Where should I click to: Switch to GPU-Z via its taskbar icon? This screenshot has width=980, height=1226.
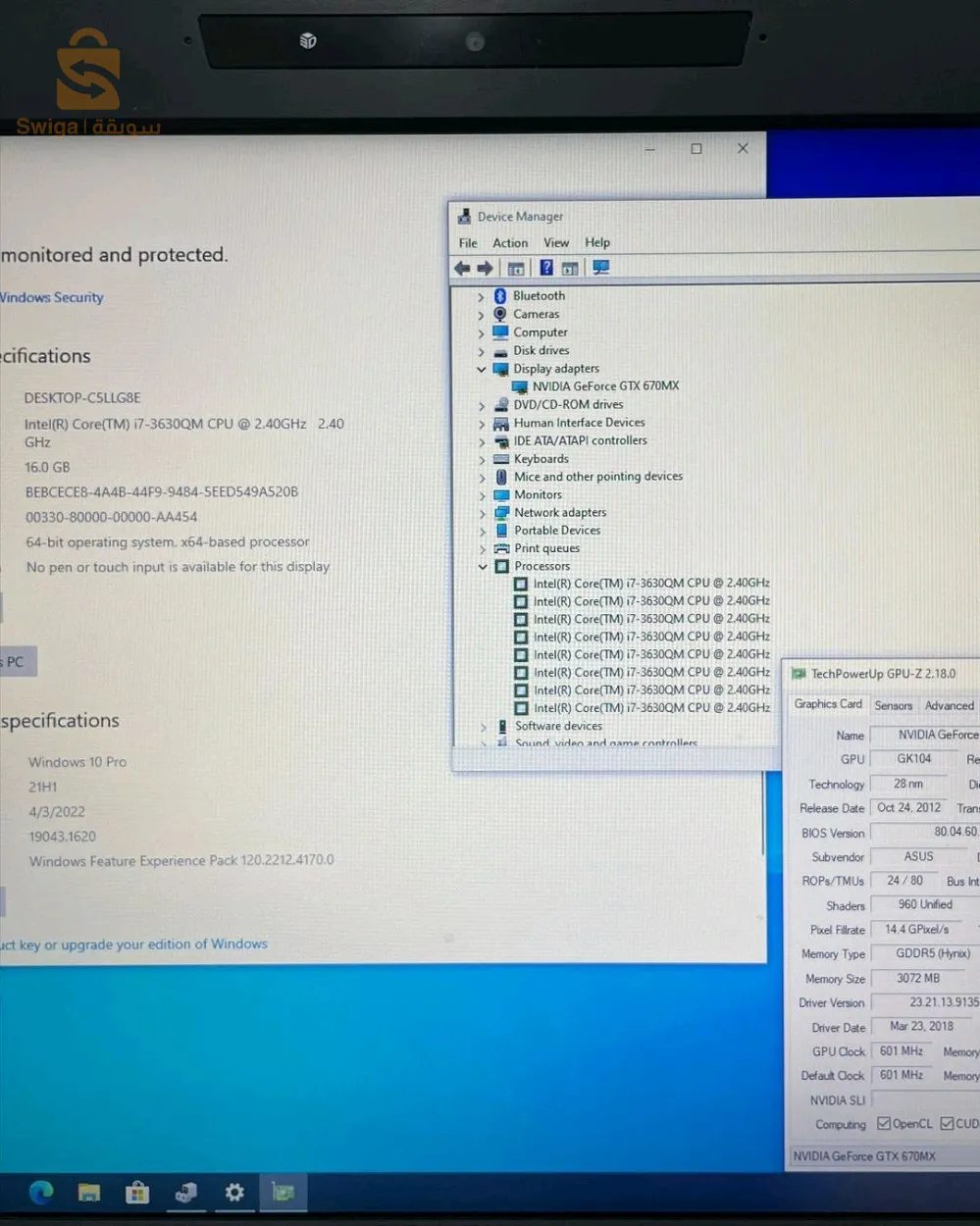(283, 1192)
